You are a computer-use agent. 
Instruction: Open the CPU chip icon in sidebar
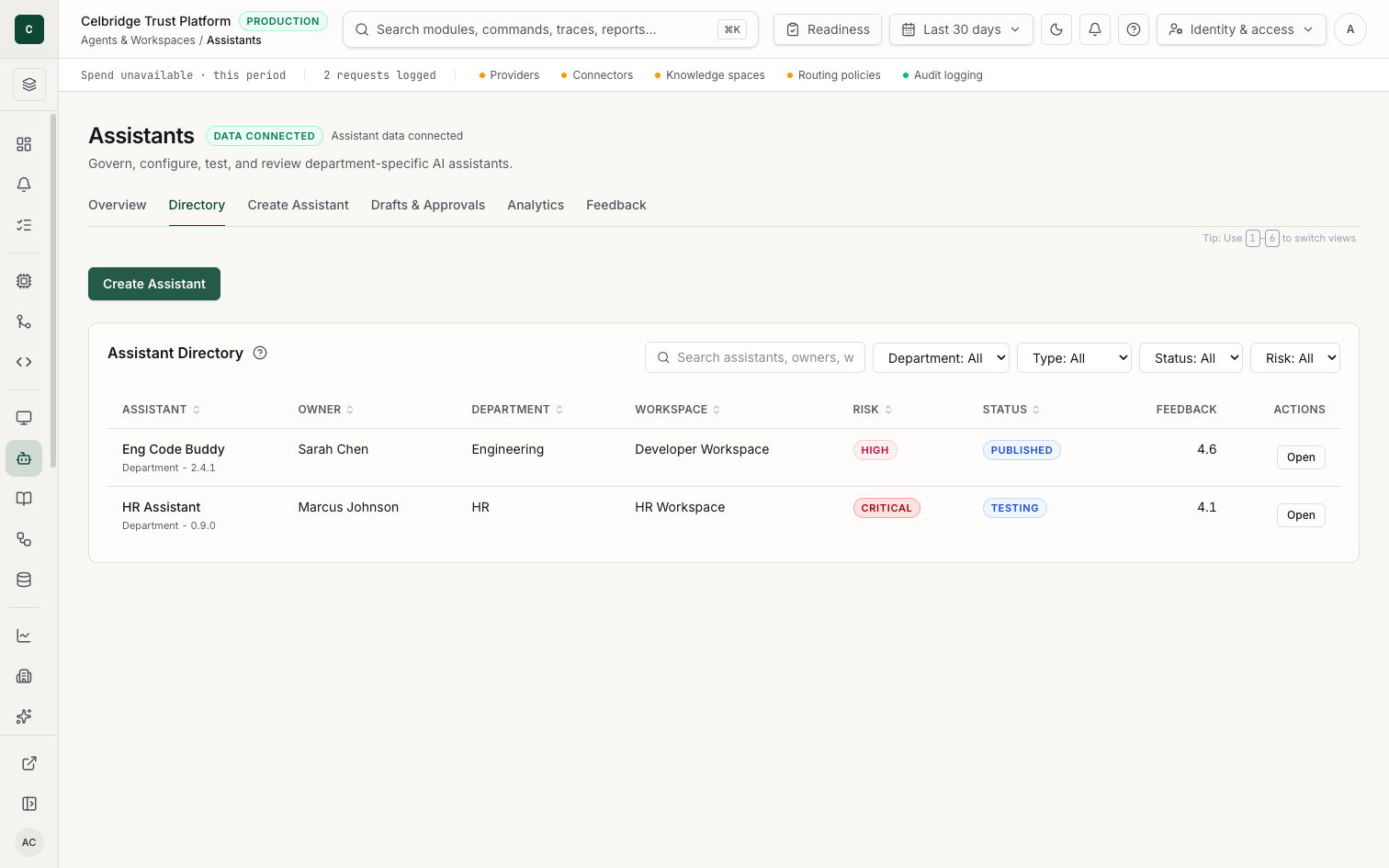24,281
